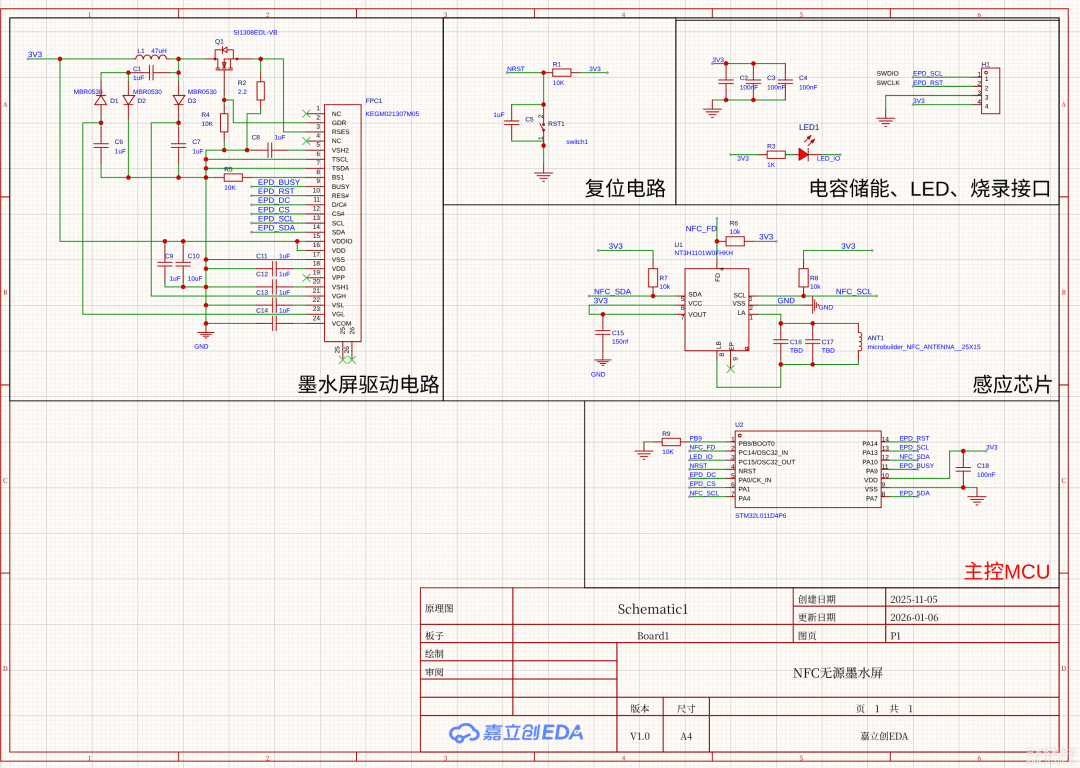Select the V1.0 version field

(x=639, y=737)
